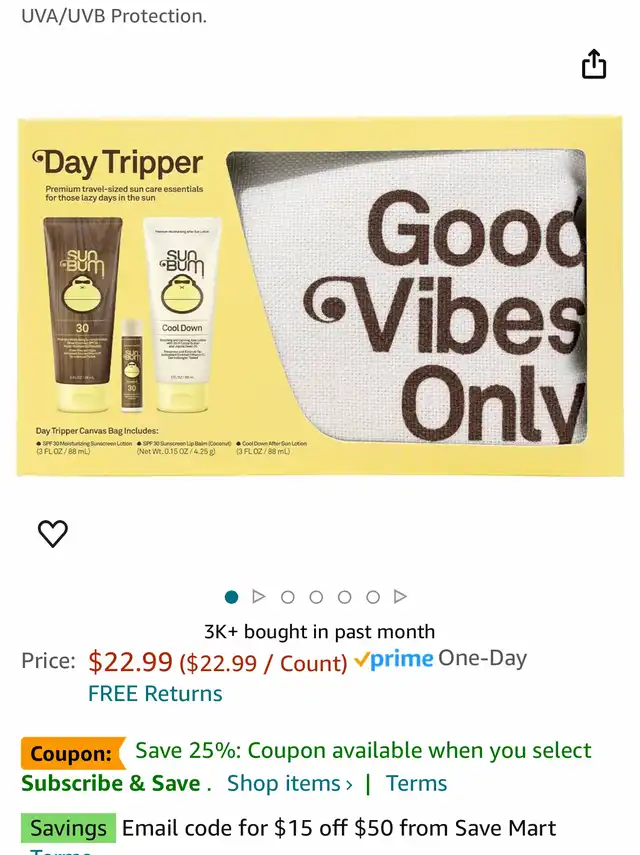The image size is (640, 855).
Task: Click the FREE Returns link
Action: point(155,694)
